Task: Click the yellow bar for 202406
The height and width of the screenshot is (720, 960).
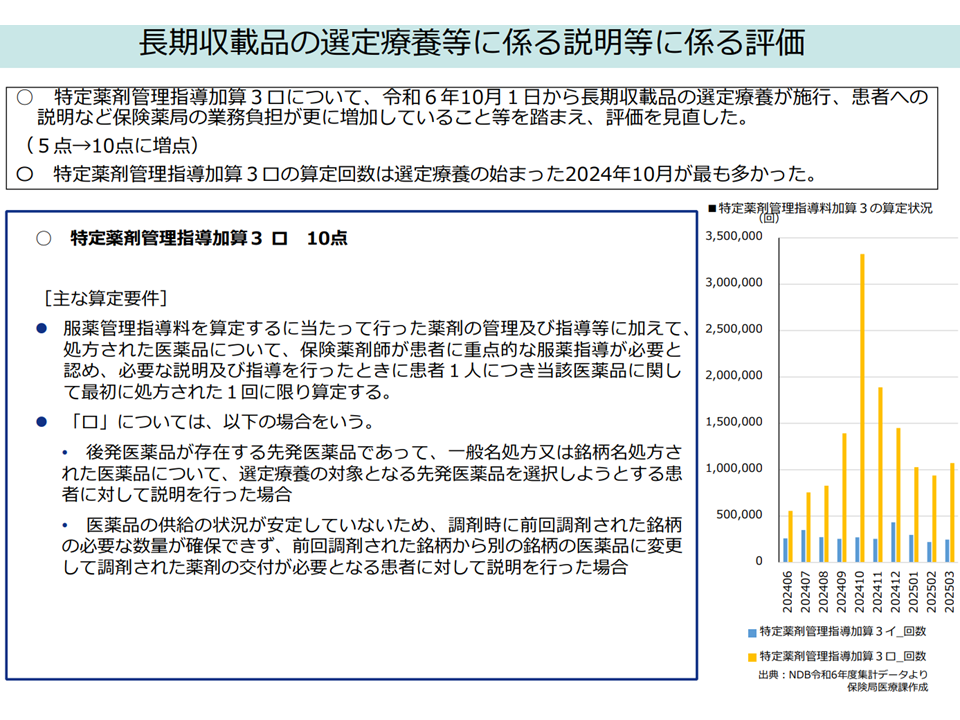Action: (x=790, y=536)
